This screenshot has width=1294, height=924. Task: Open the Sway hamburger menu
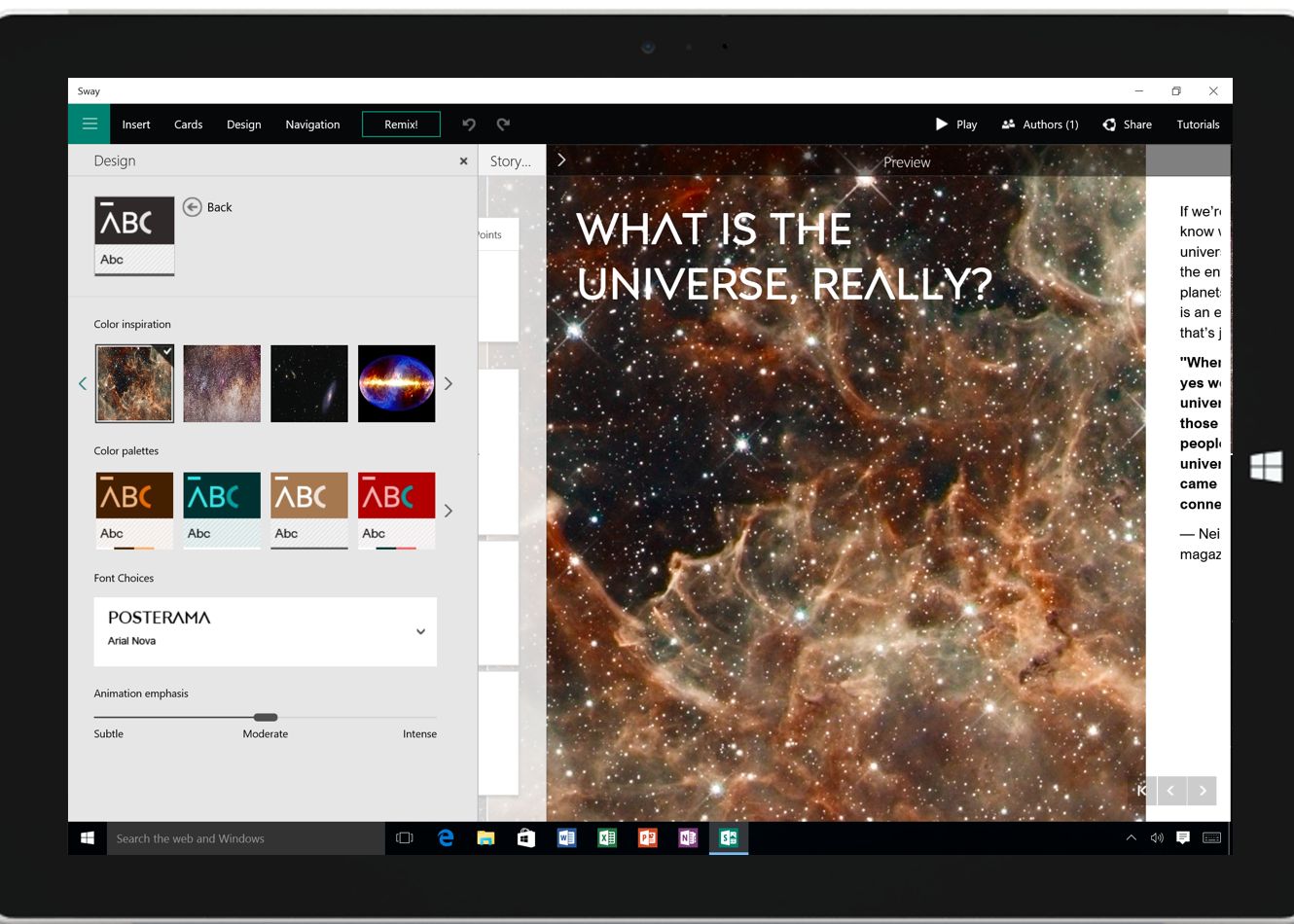pos(89,124)
